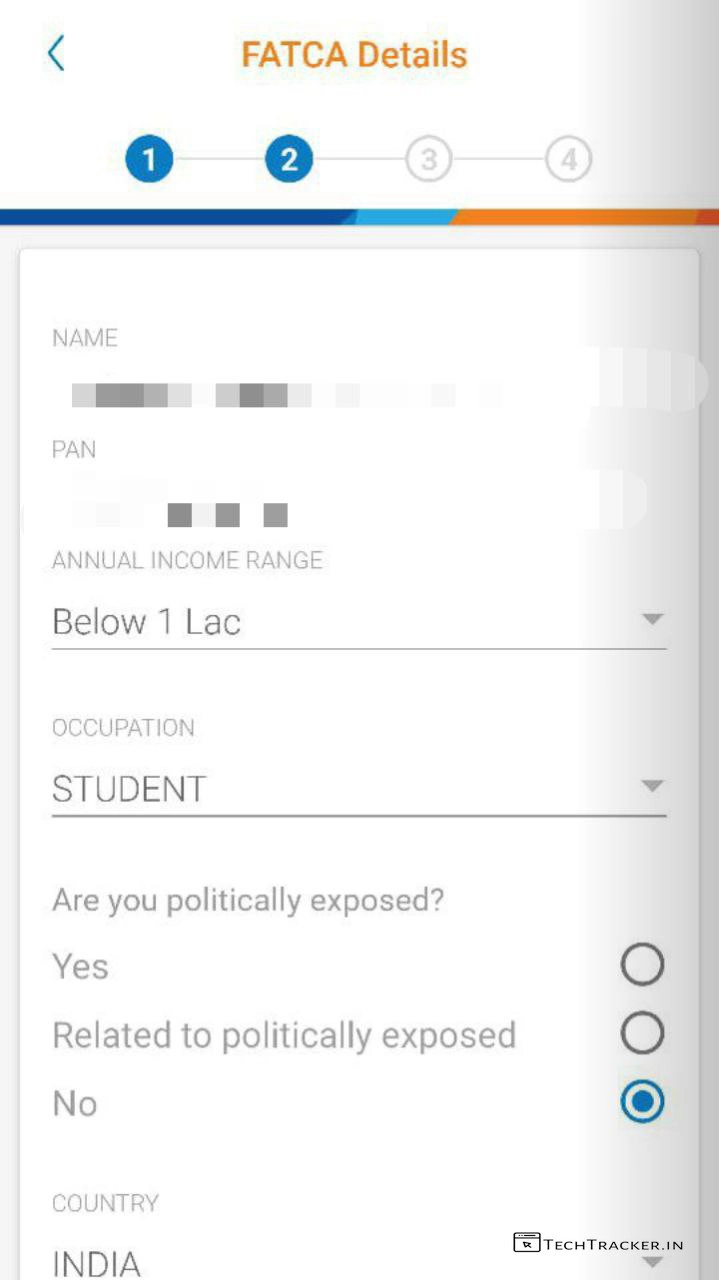Tap the "Are you politically exposed?" question
Viewport: 719px width, 1280px height.
coord(248,900)
